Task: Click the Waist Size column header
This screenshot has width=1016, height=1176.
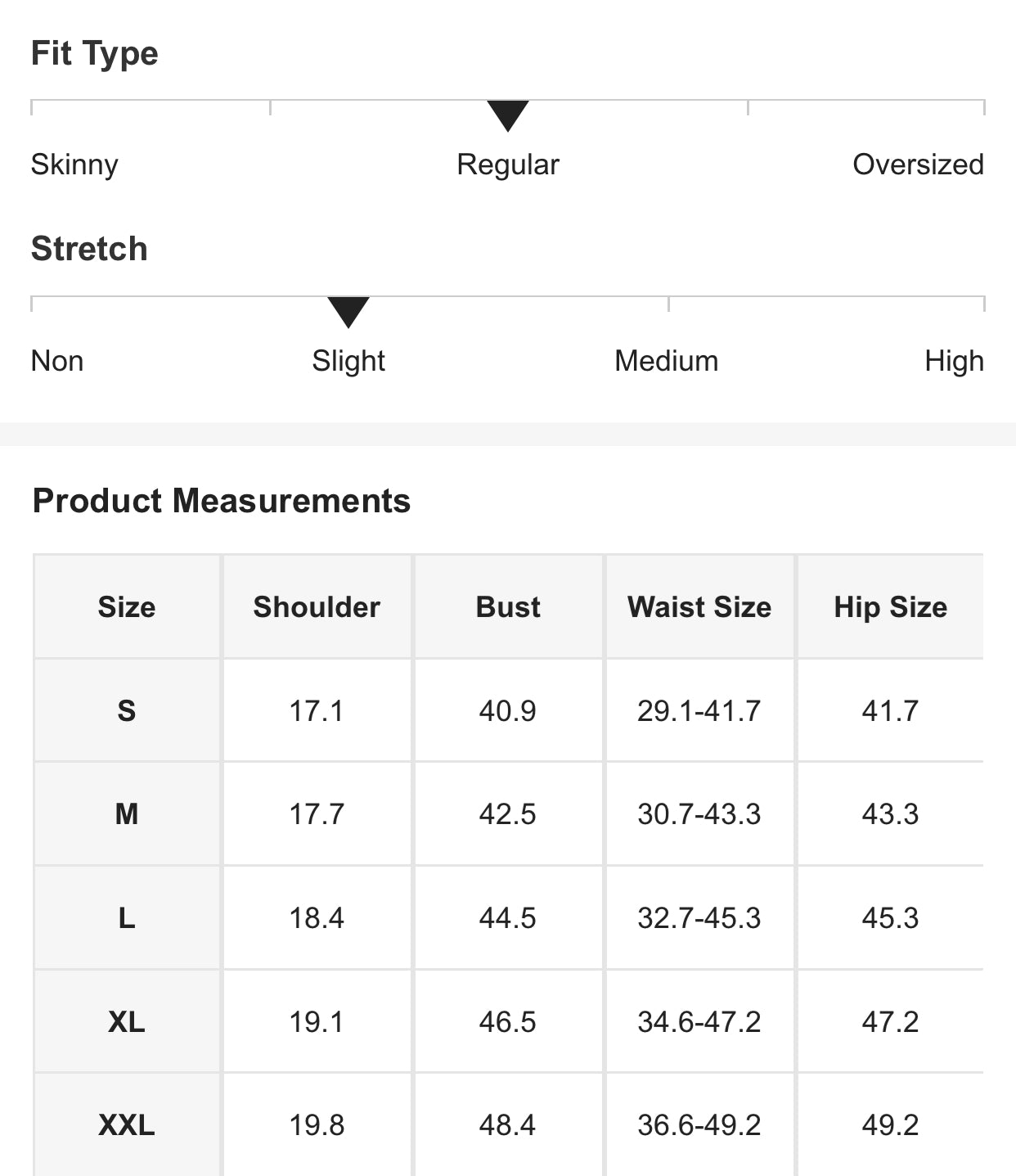Action: tap(699, 607)
